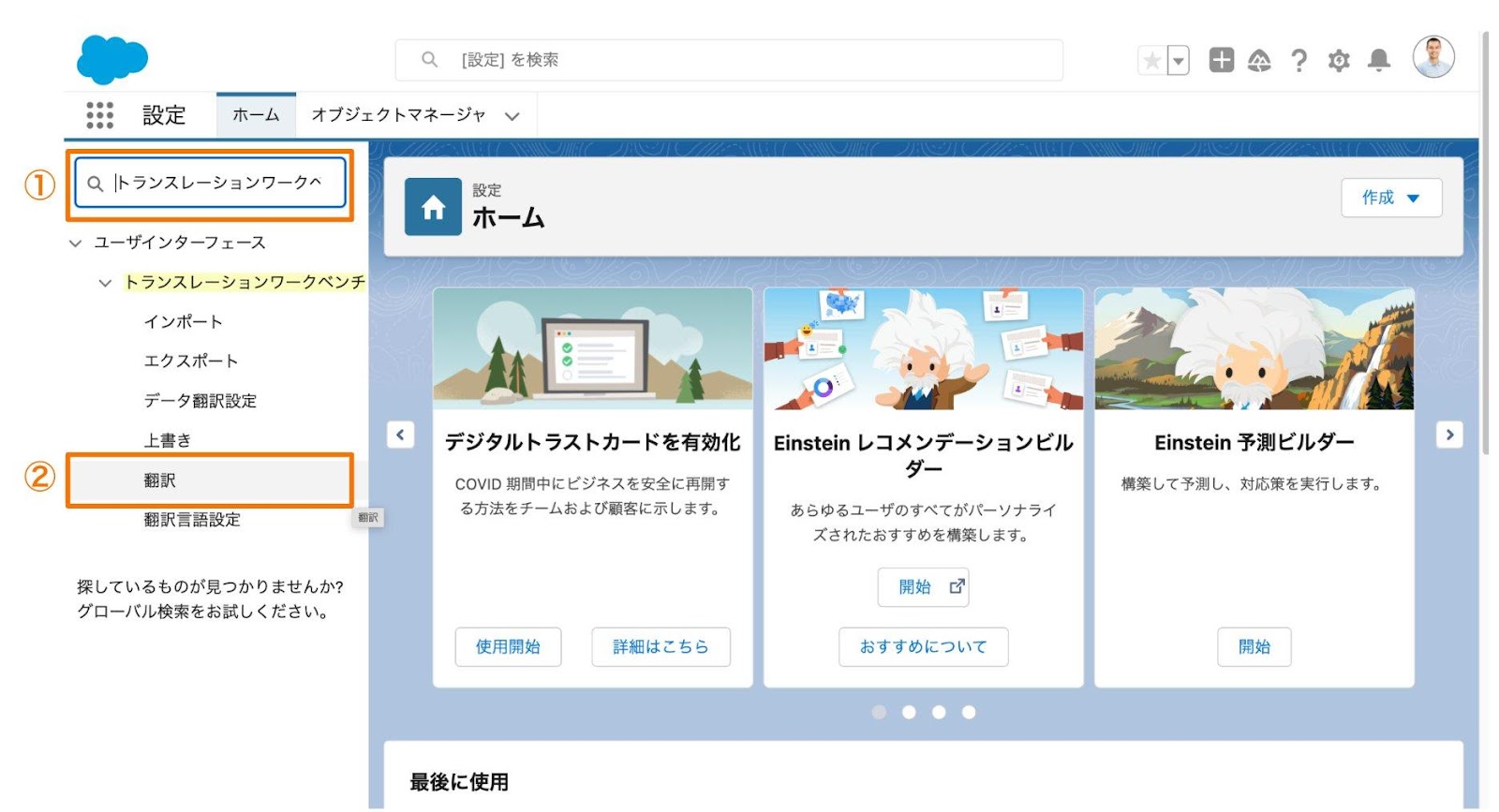Screen dimensions: 1499x812
Task: Click the carousel next arrow
Action: [1449, 435]
